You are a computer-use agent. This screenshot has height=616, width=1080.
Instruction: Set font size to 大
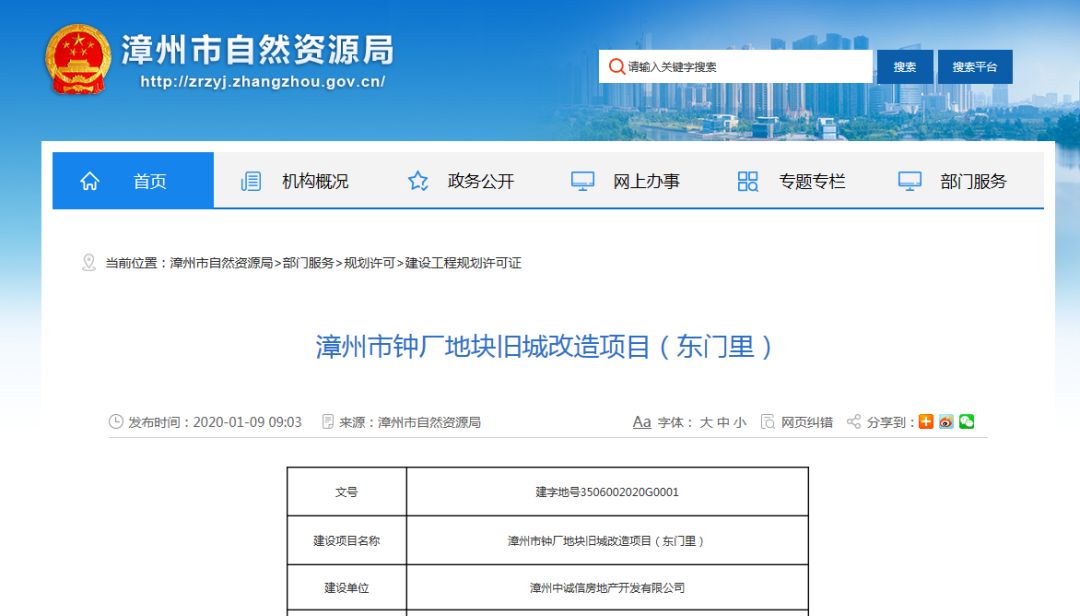(706, 422)
